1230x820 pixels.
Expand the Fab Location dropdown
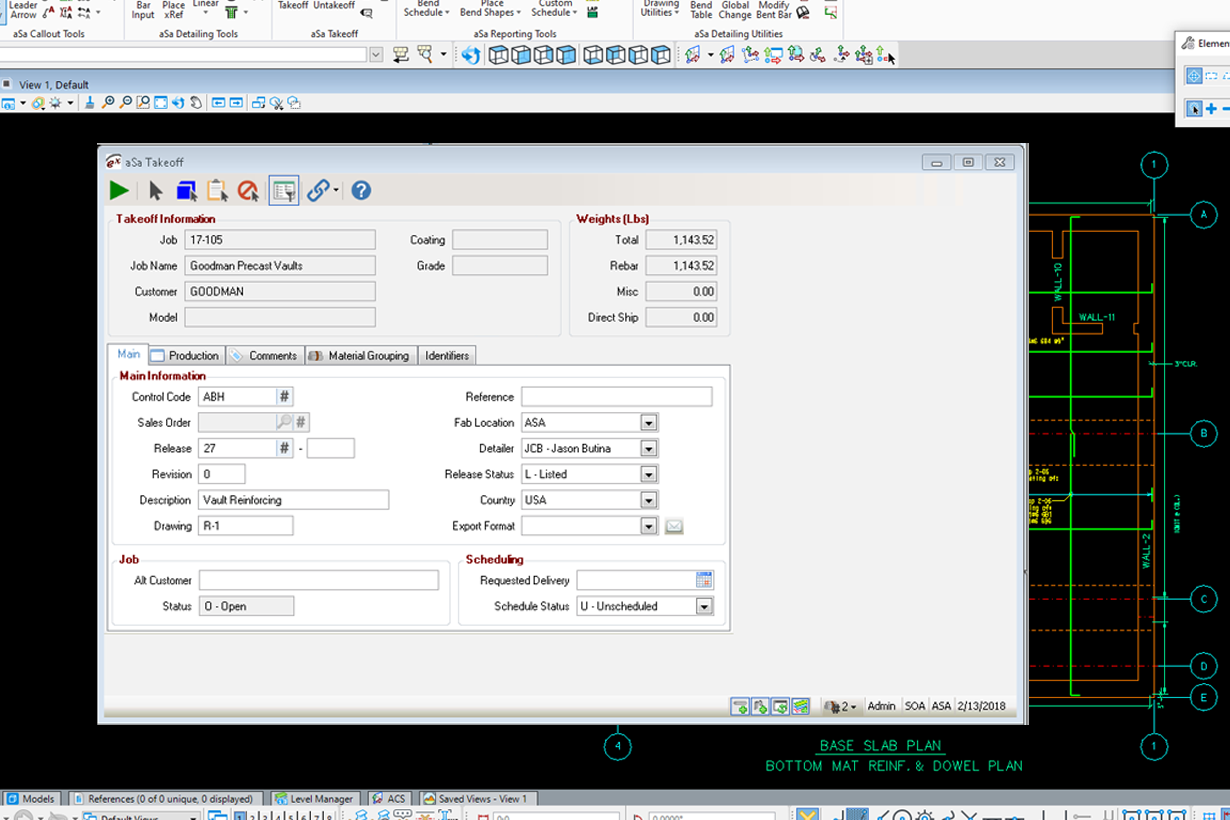tap(649, 423)
